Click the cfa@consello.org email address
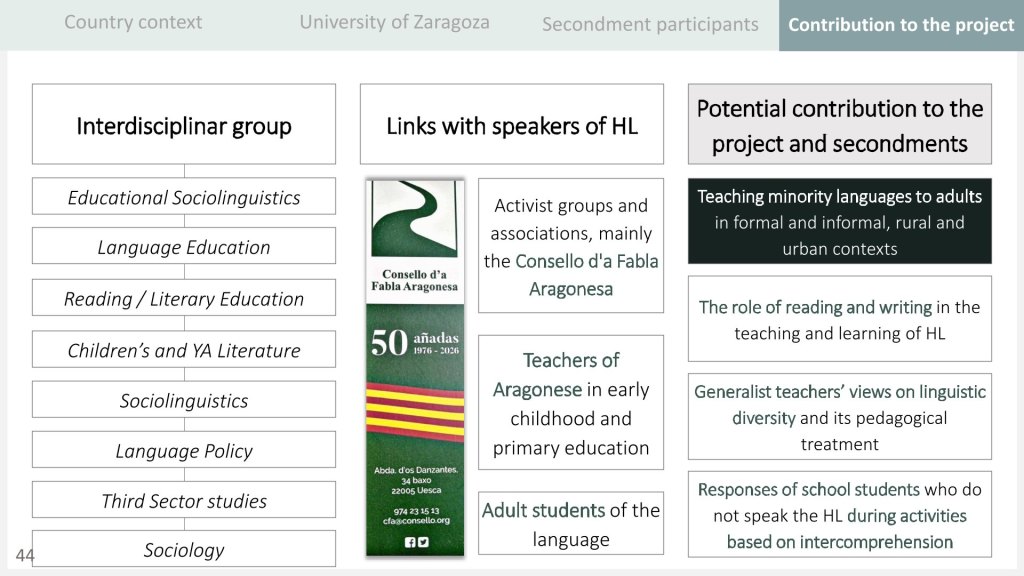The width and height of the screenshot is (1024, 576). [414, 519]
